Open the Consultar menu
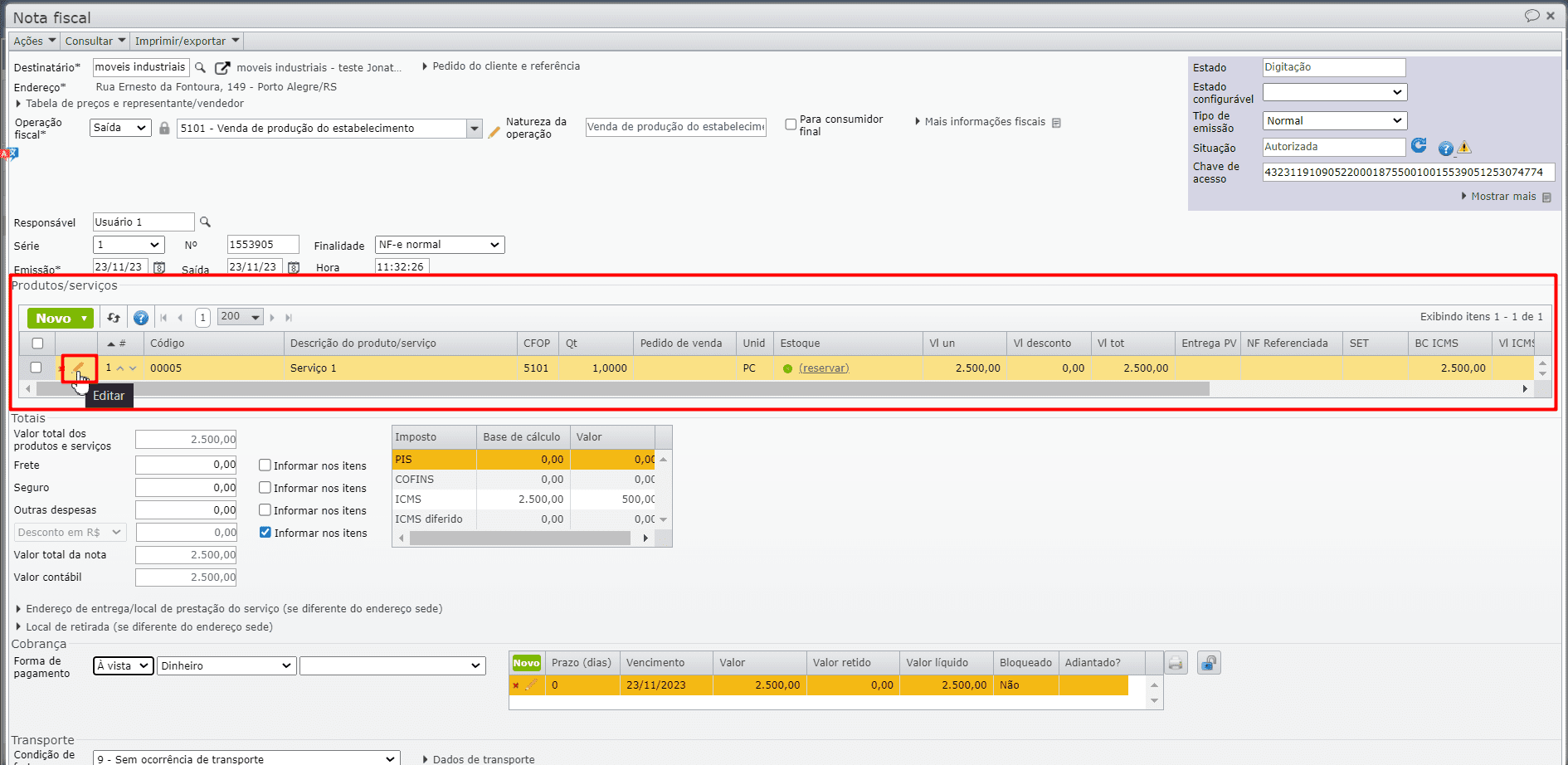The width and height of the screenshot is (1568, 765). [95, 41]
